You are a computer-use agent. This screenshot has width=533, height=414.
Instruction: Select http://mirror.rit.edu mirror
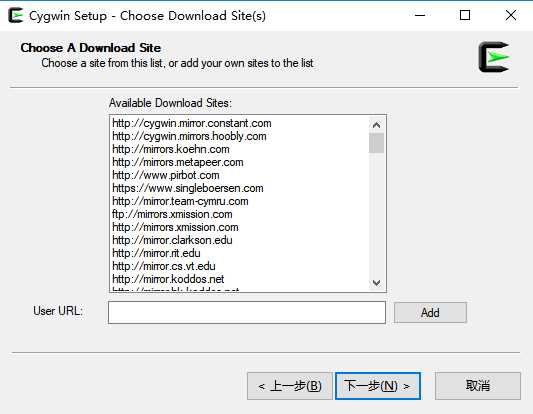click(x=156, y=253)
